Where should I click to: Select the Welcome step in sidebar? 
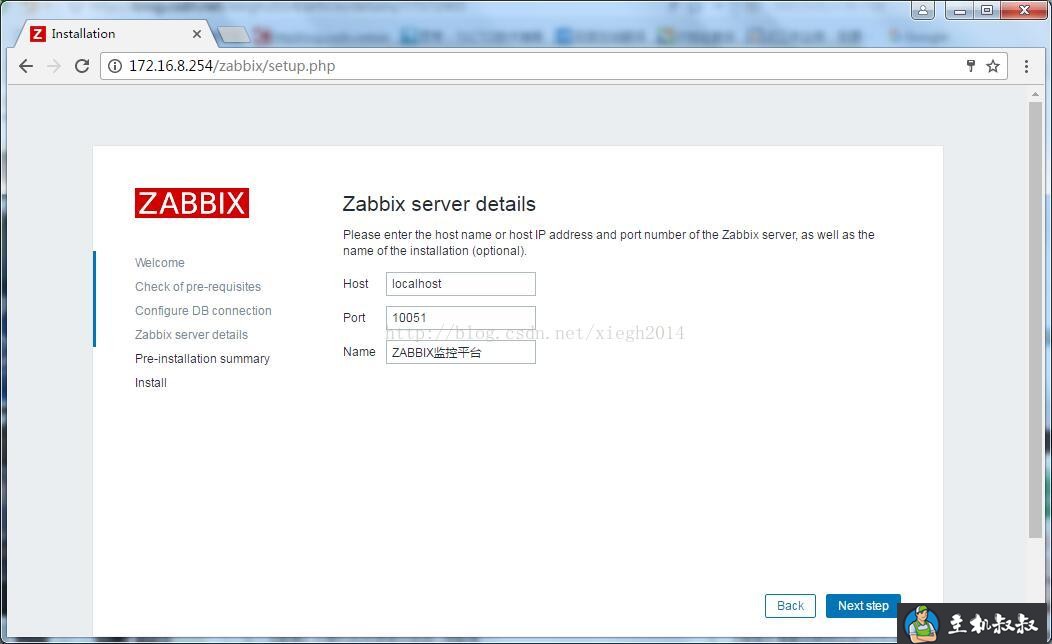coord(160,262)
